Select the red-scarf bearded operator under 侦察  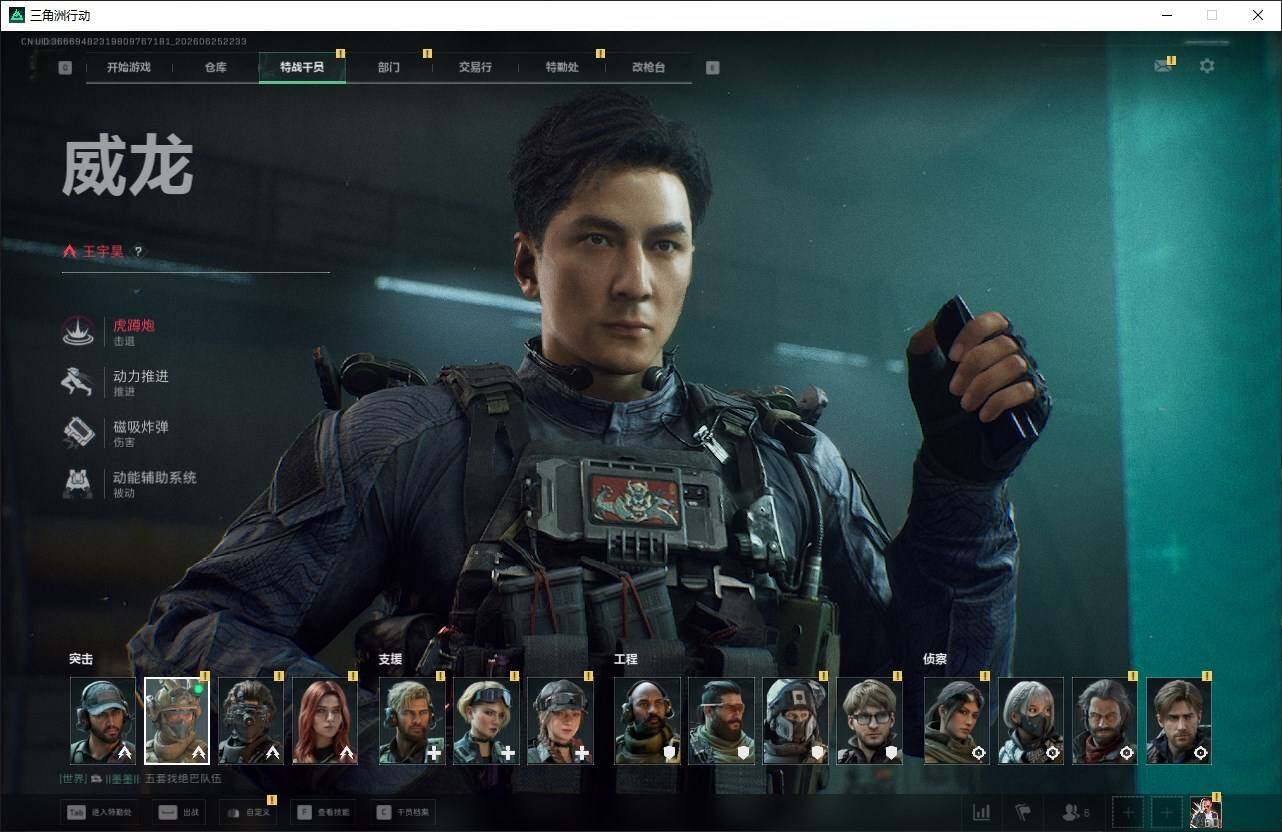point(1105,721)
